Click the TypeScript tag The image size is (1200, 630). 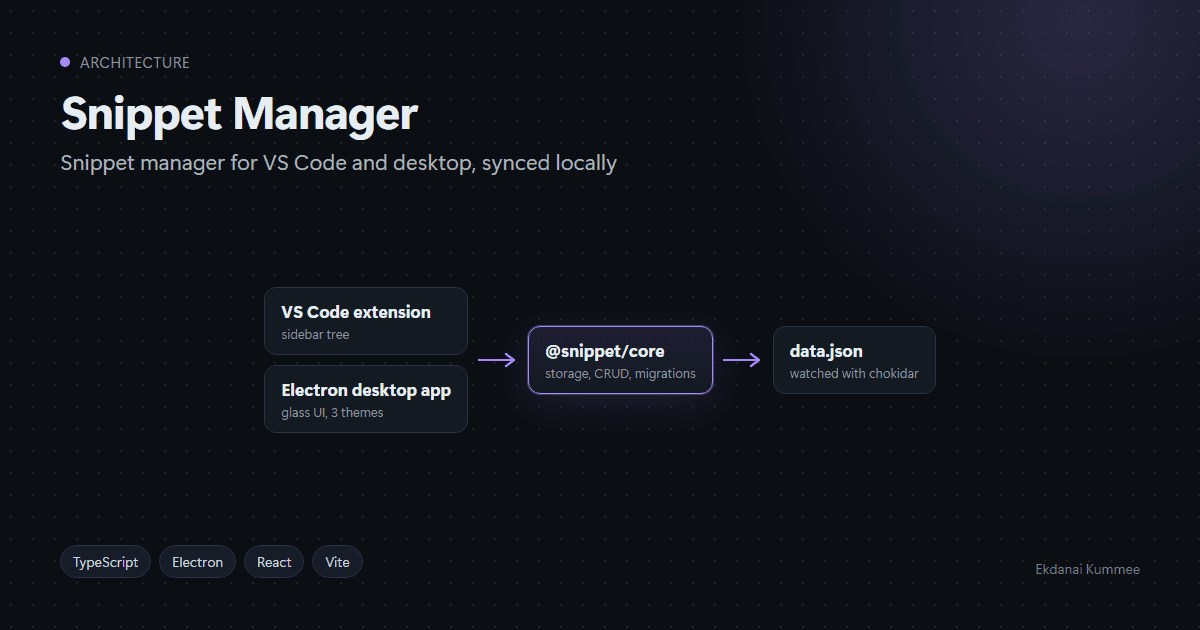coord(106,562)
